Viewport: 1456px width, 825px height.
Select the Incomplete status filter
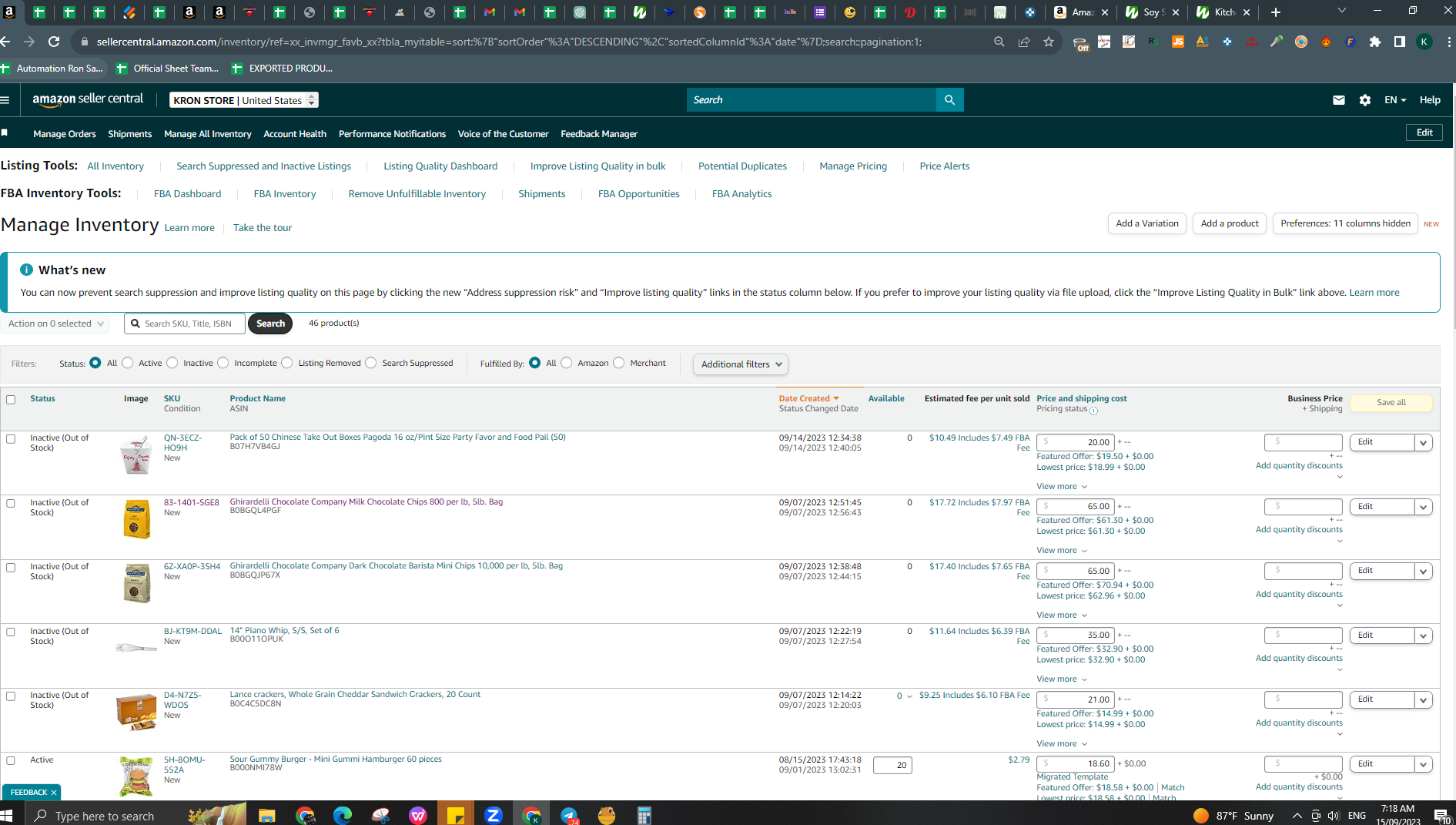[223, 363]
